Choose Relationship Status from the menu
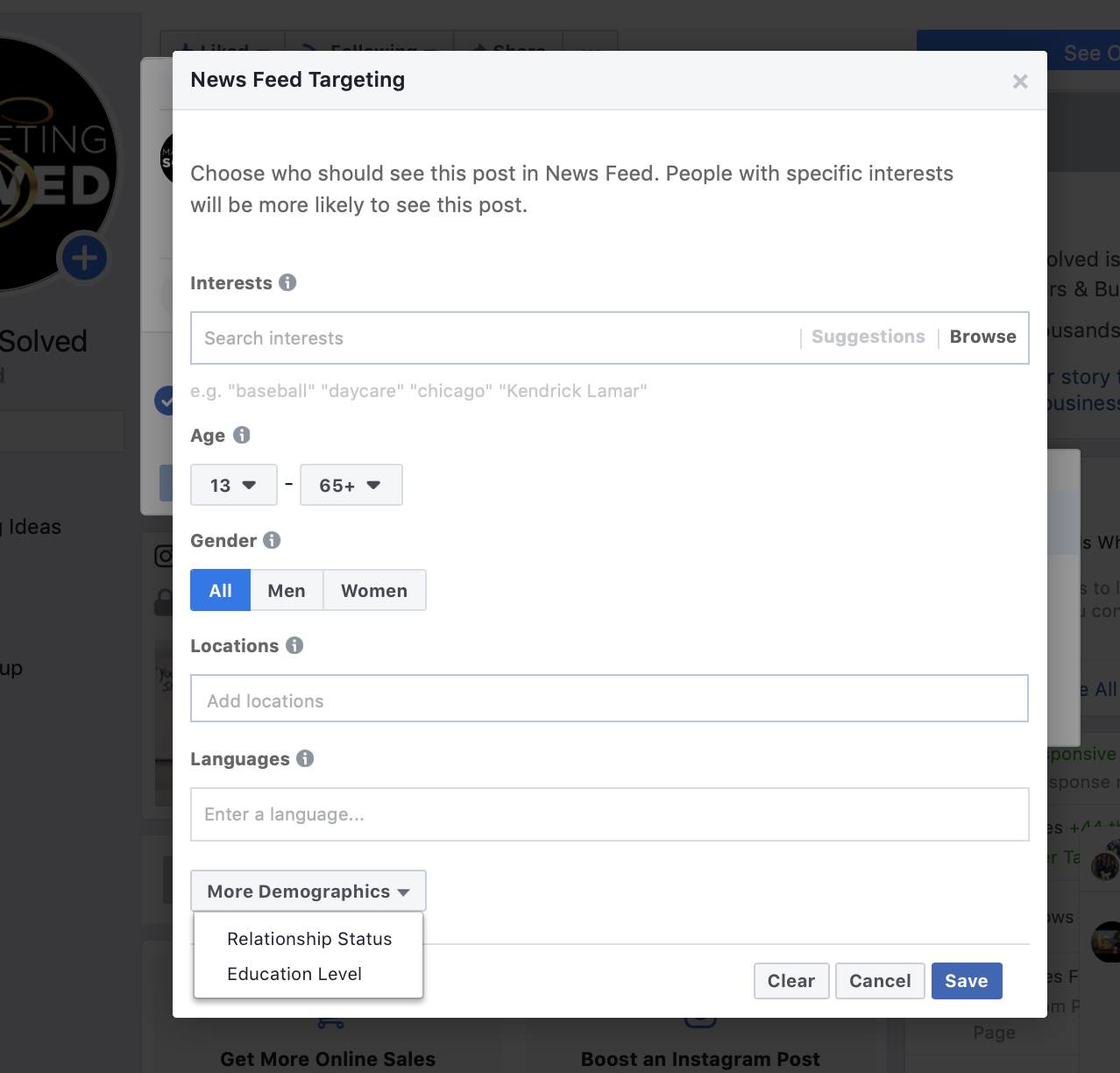1120x1073 pixels. [309, 939]
